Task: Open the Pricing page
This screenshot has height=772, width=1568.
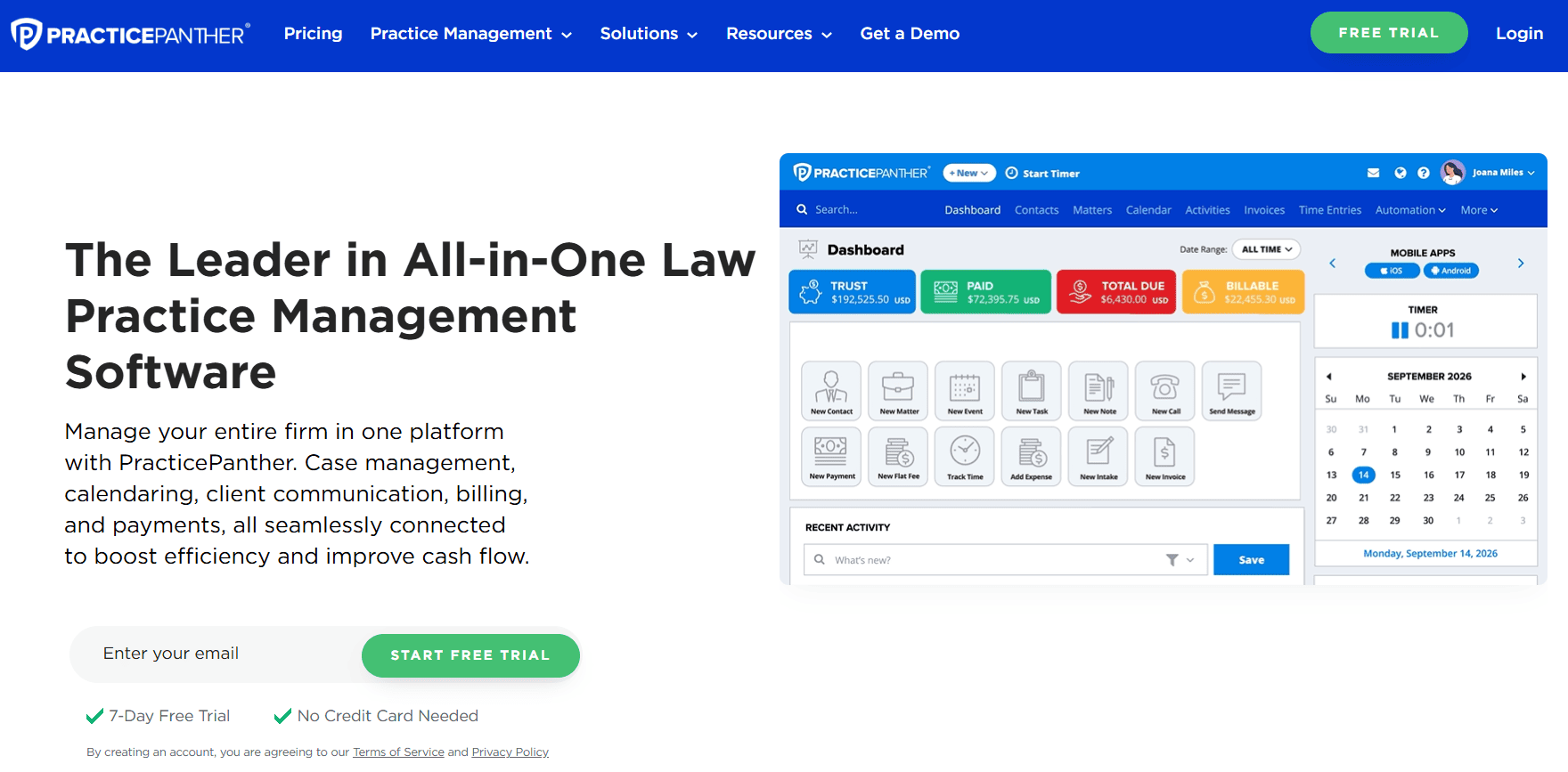Action: point(313,34)
